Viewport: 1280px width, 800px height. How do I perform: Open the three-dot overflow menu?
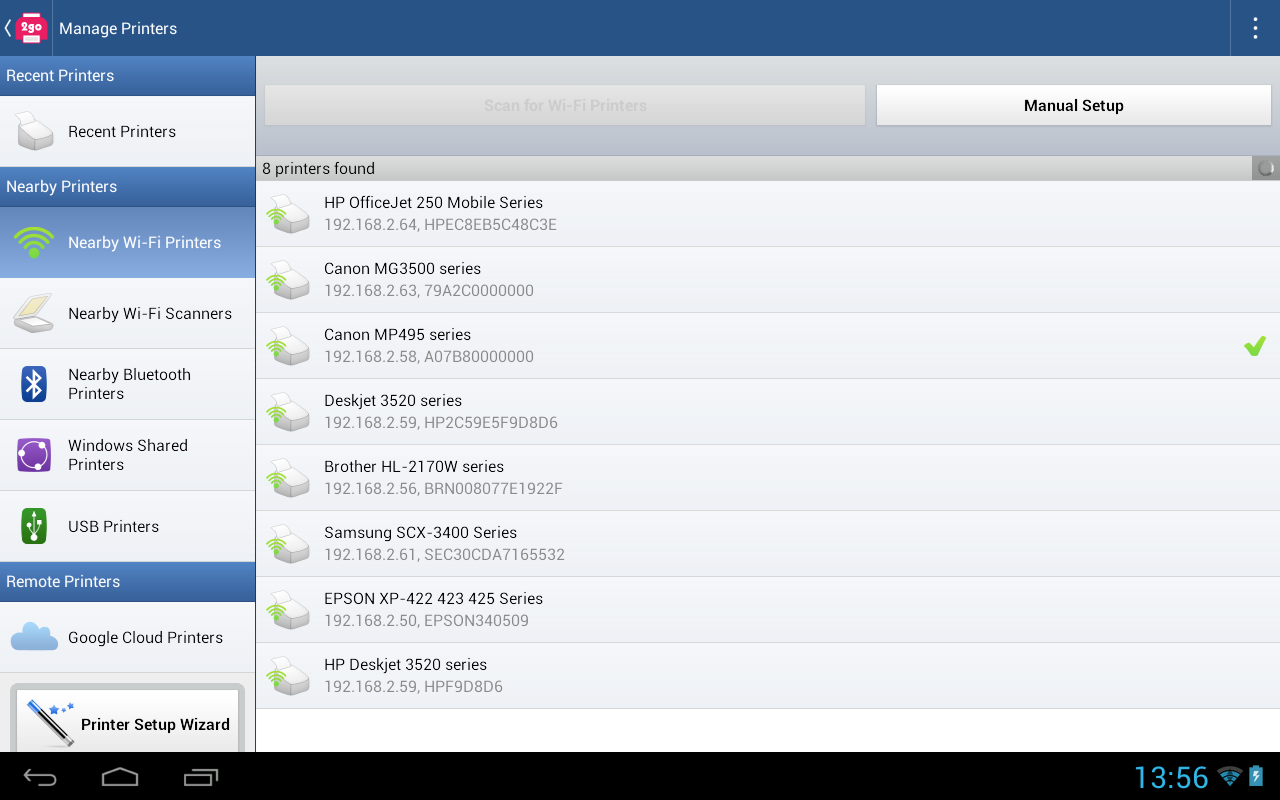tap(1255, 28)
